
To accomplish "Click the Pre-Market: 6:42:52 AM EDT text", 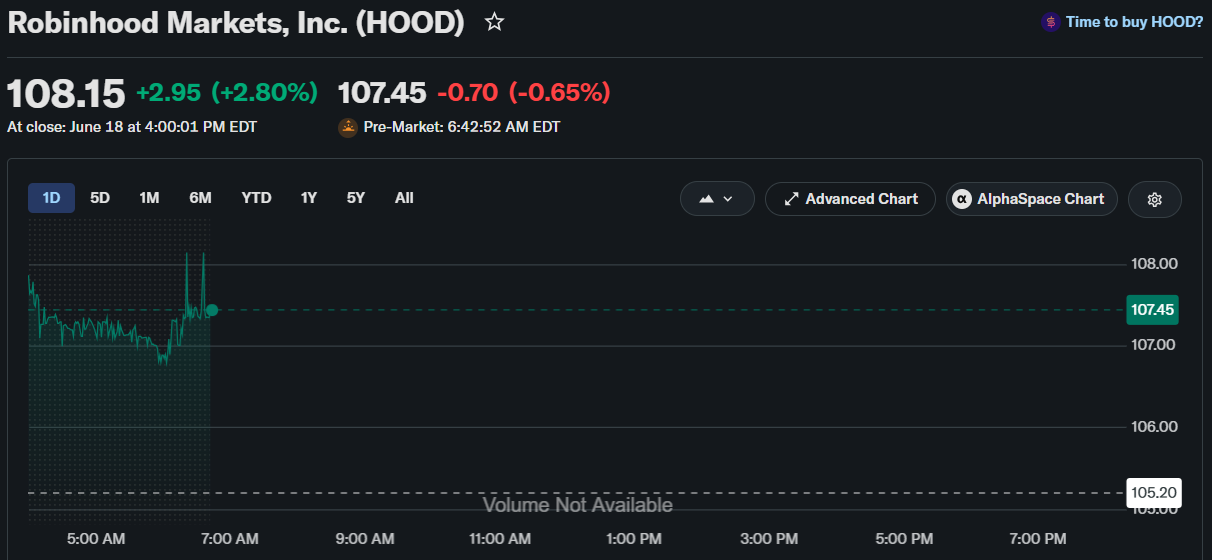I will [x=462, y=127].
